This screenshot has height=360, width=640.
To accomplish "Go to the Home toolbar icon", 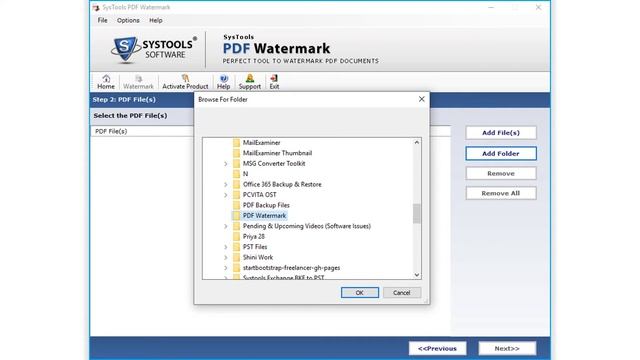I will (x=106, y=82).
